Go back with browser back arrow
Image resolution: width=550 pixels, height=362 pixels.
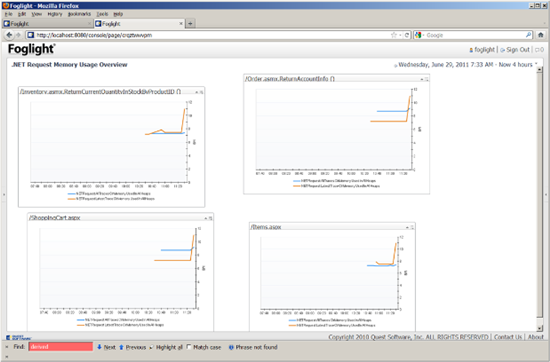pos(9,35)
